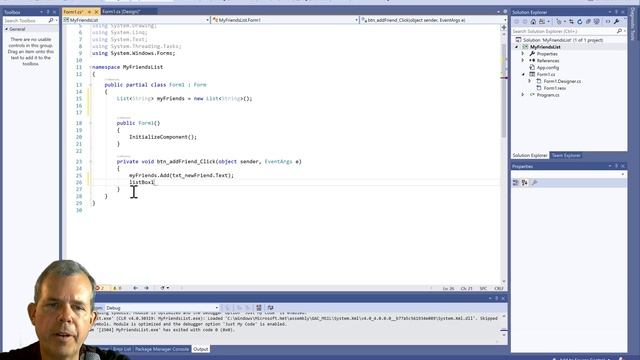
Task: Click the Refresh icon in Solution Explorer toolbar
Action: tap(580, 22)
